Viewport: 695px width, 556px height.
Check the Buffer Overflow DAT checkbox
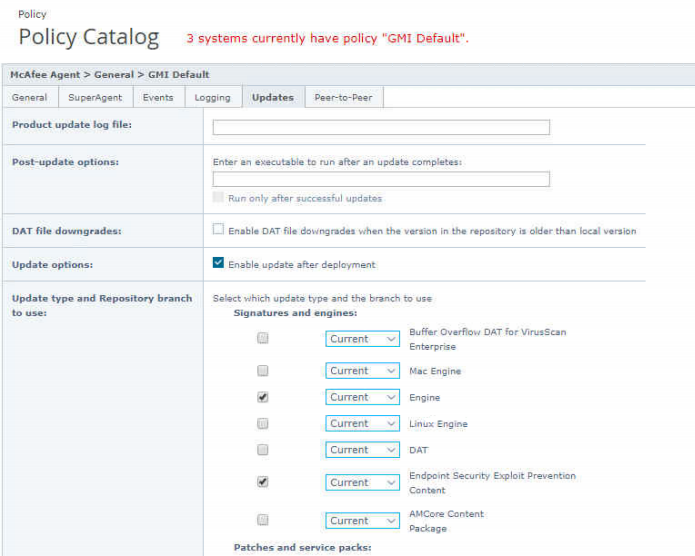pyautogui.click(x=263, y=338)
